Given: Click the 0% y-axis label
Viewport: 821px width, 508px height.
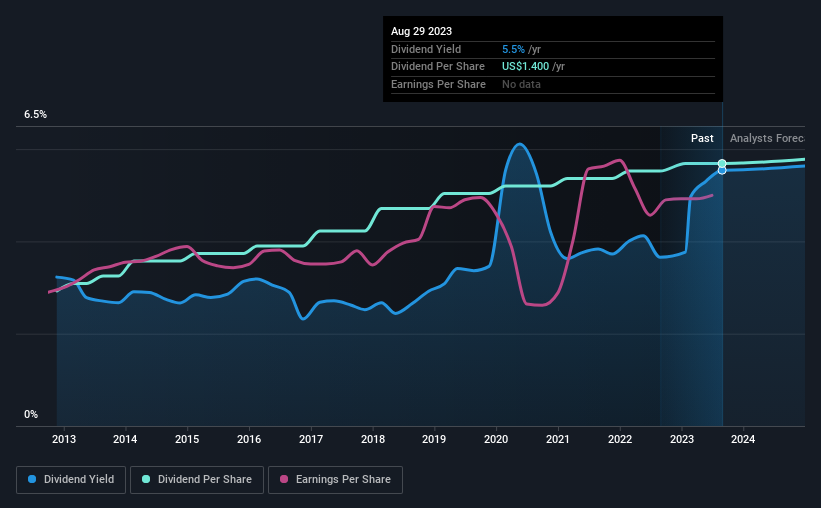Looking at the screenshot, I should pyautogui.click(x=31, y=414).
